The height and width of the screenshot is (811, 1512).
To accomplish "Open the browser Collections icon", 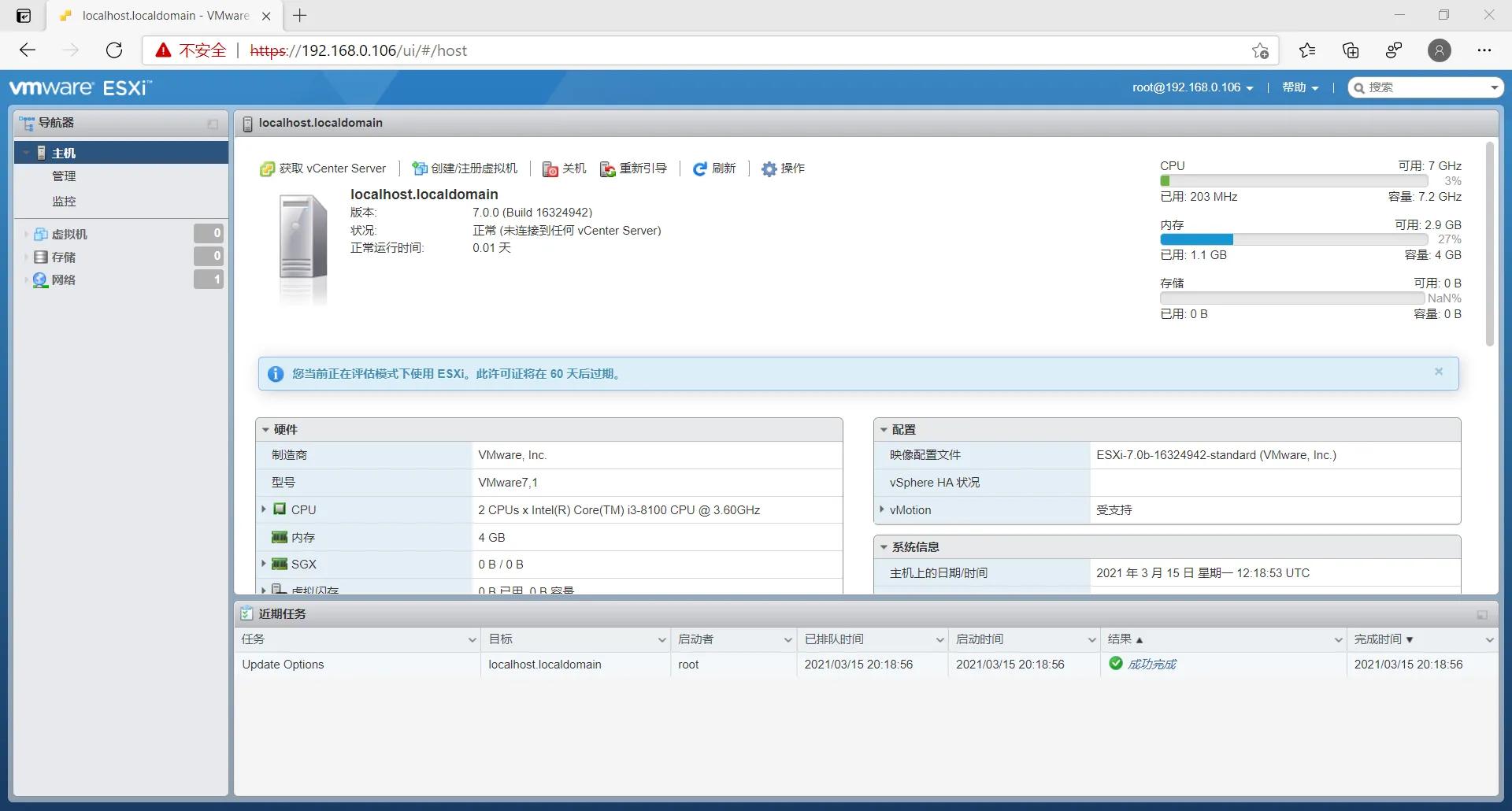I will (1351, 50).
